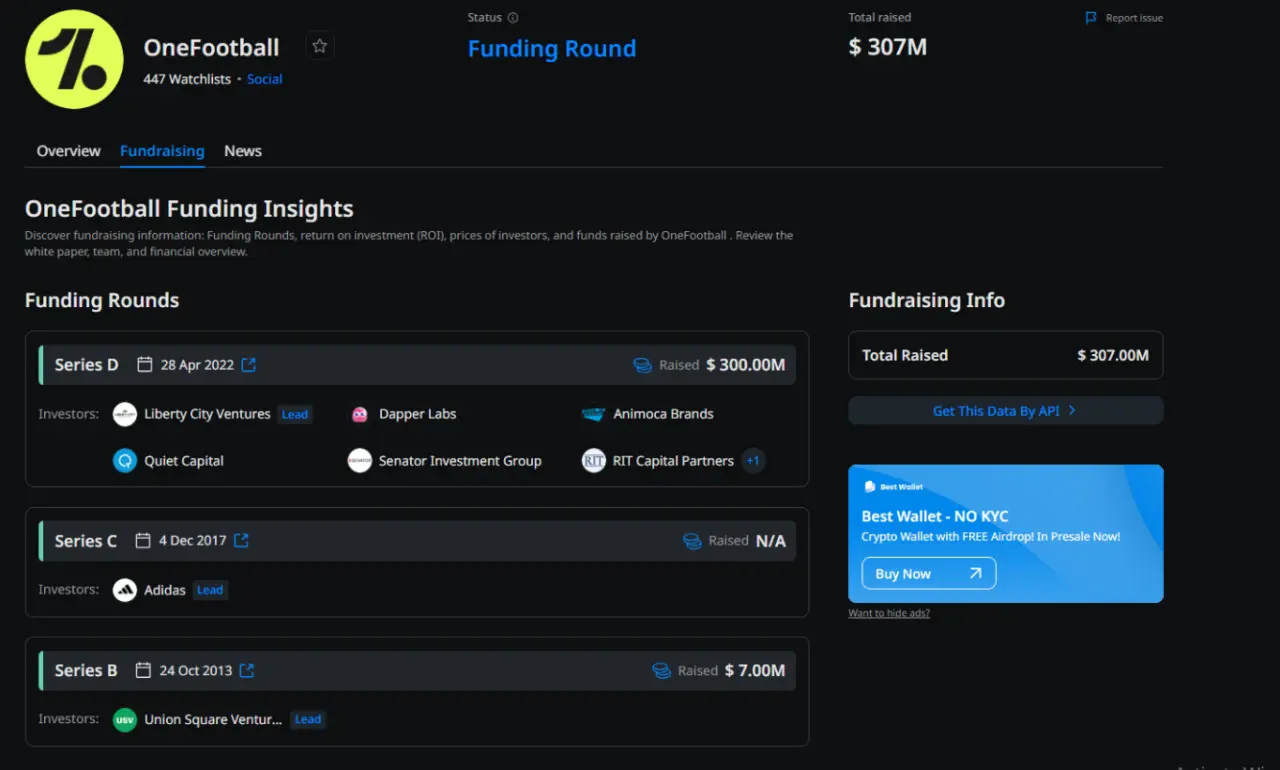Click the $ 300.00M raised amount
Screen dimensions: 1280x770
pos(746,365)
